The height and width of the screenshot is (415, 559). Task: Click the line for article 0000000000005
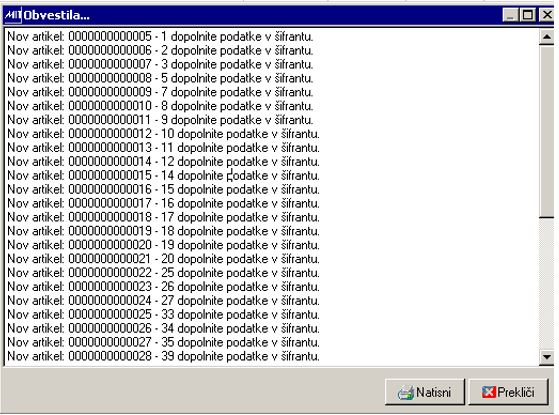[x=160, y=37]
